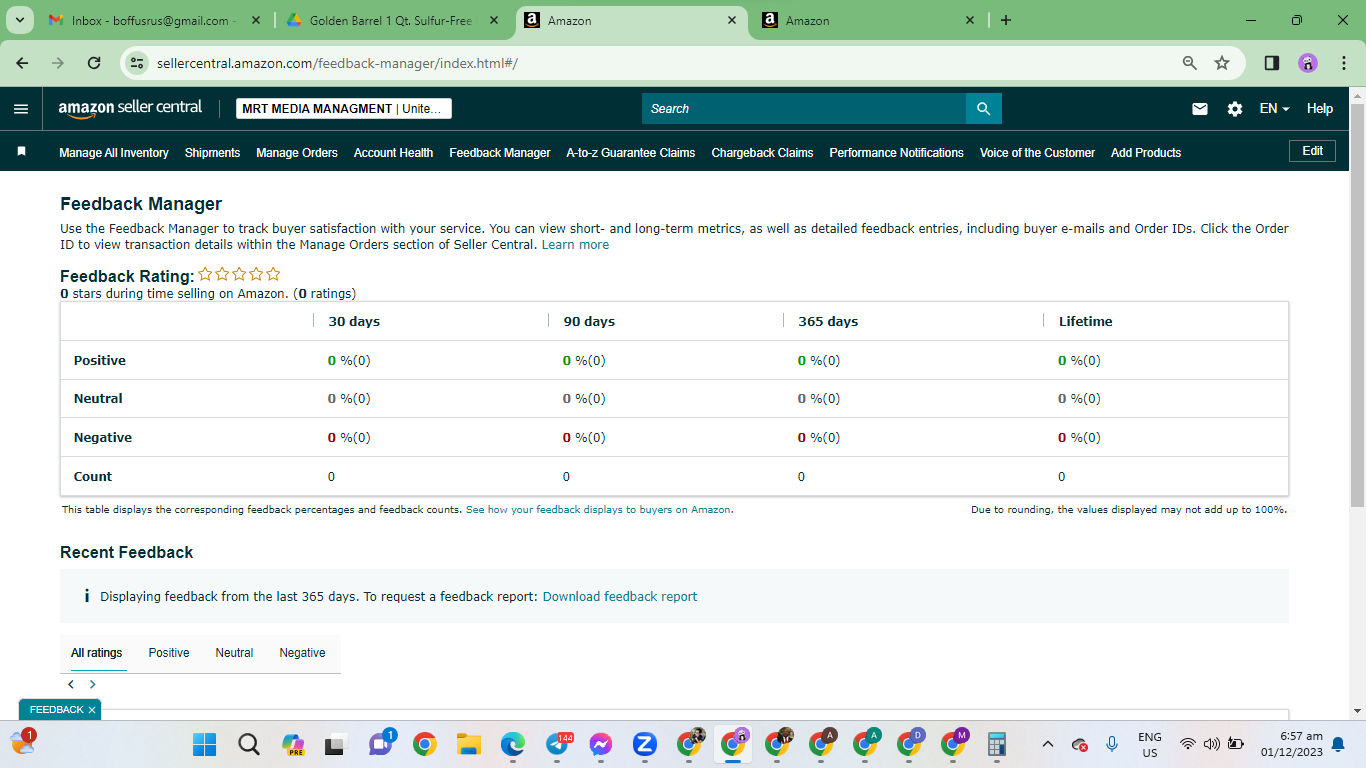Screen dimensions: 1366x768
Task: Open Manage All Inventory
Action: point(114,153)
